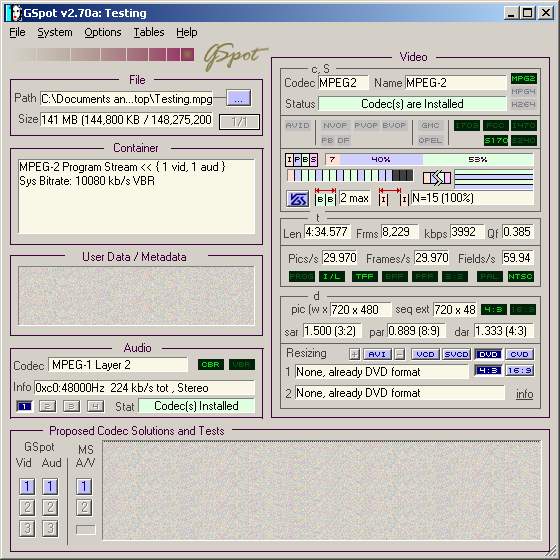
Task: Click the NTSC standard indicator
Action: (520, 276)
